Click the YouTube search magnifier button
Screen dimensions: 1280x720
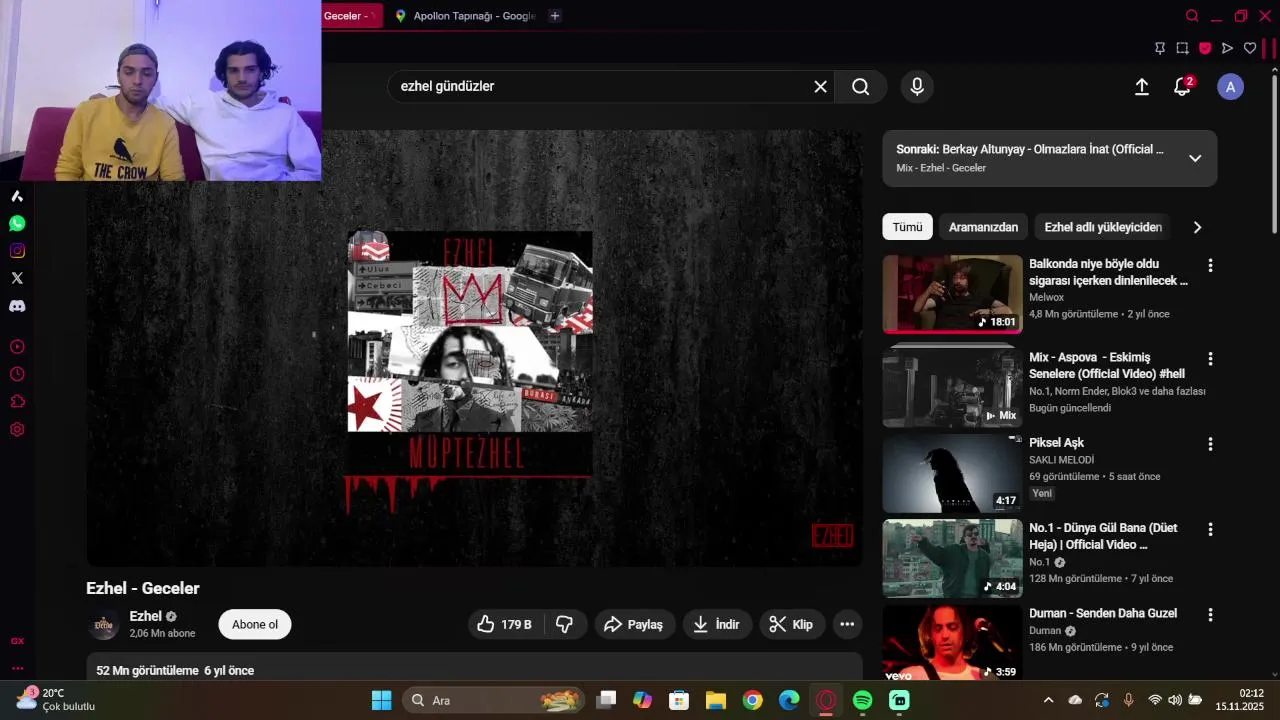pyautogui.click(x=860, y=87)
